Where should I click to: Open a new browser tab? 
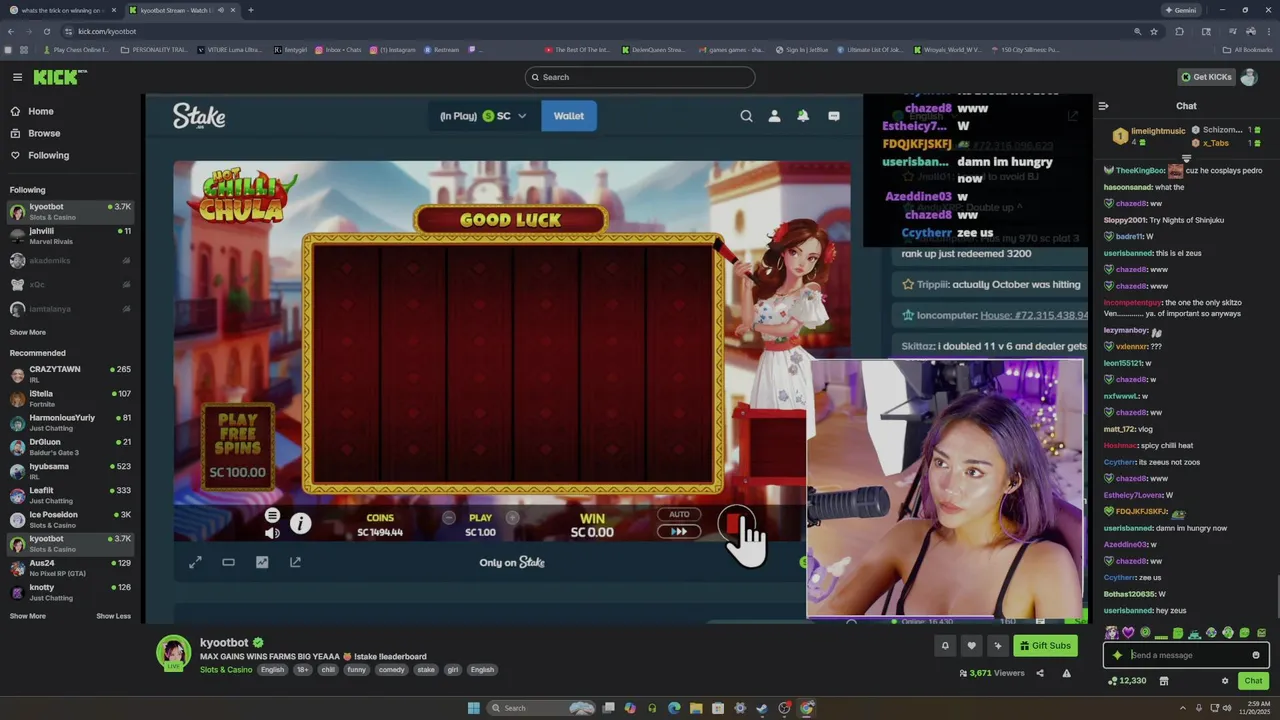coord(250,10)
